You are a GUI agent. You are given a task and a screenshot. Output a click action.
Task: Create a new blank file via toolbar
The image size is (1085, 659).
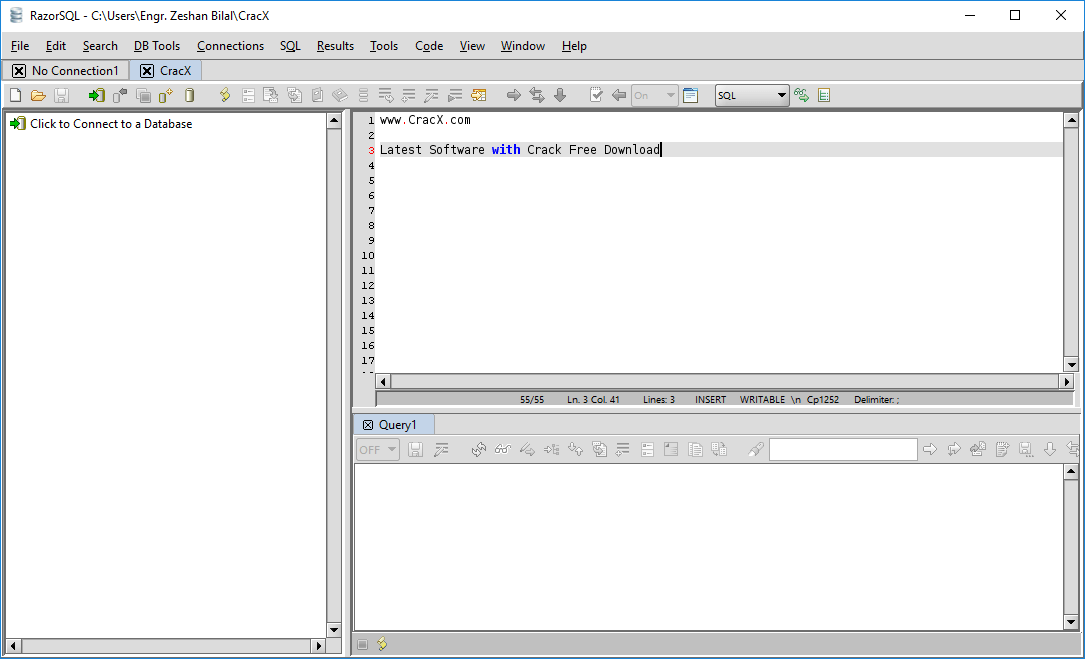click(15, 96)
